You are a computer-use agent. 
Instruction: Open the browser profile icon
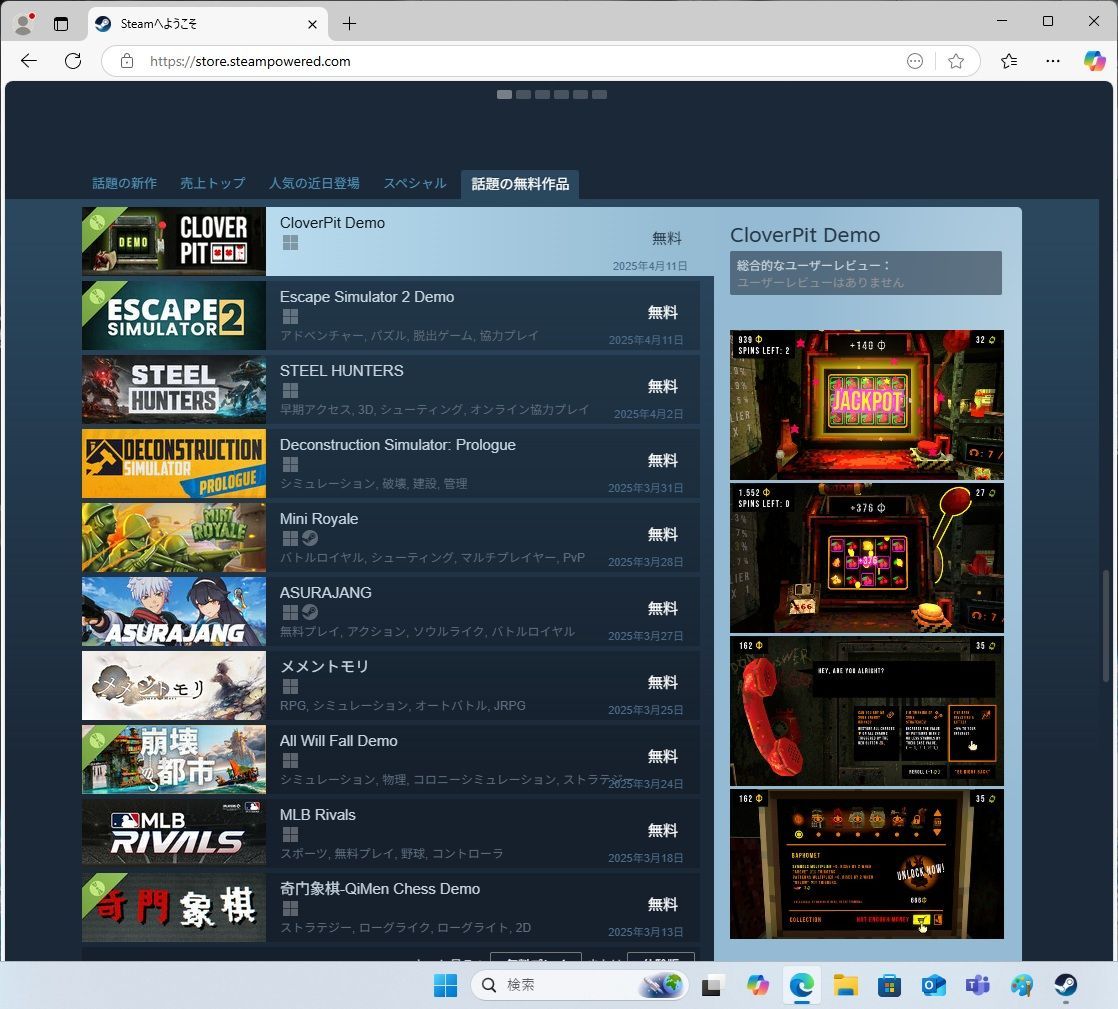pos(24,24)
